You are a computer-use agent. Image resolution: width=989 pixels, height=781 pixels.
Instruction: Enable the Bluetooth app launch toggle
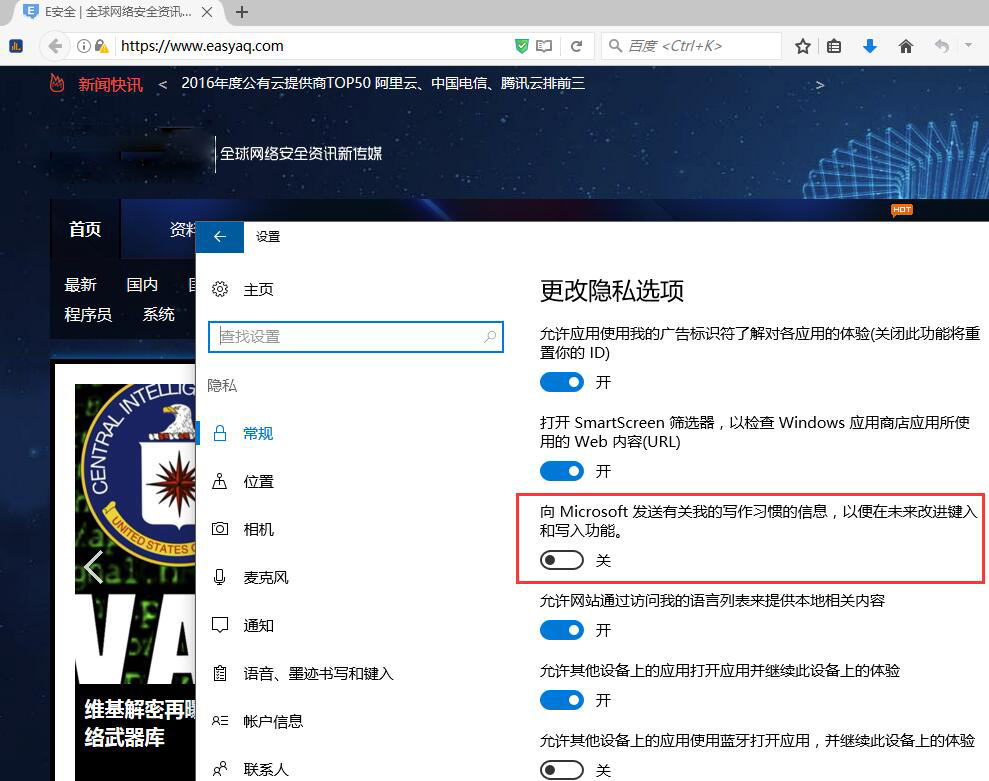561,770
